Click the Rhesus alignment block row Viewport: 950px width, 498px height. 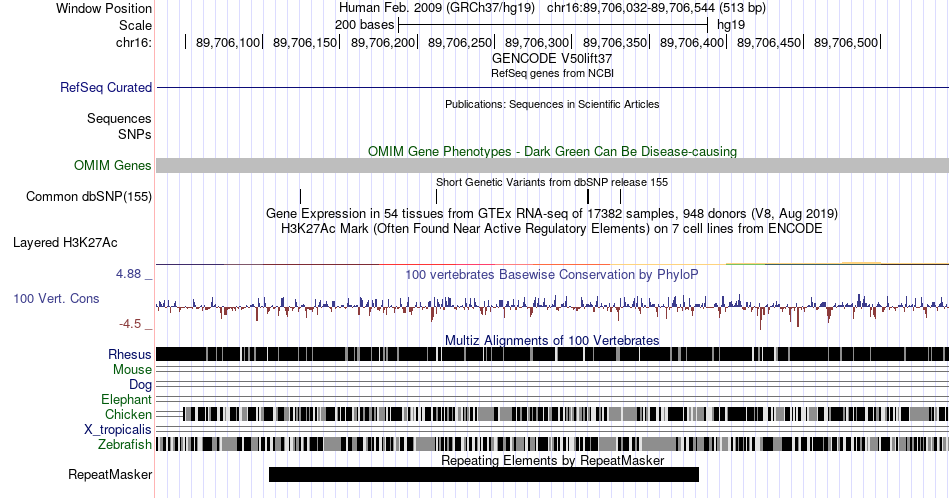click(x=553, y=354)
